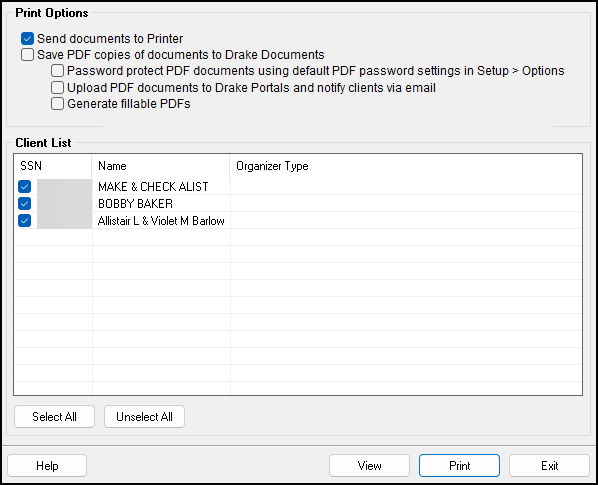The image size is (598, 485).
Task: Deselect the MAKE & CHECK ALIST client checkbox
Action: pos(24,187)
